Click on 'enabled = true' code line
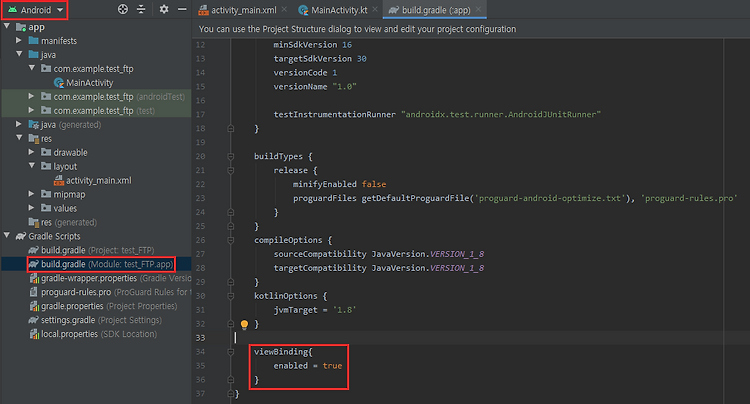Screen dimensions: 750x404 [x=308, y=366]
